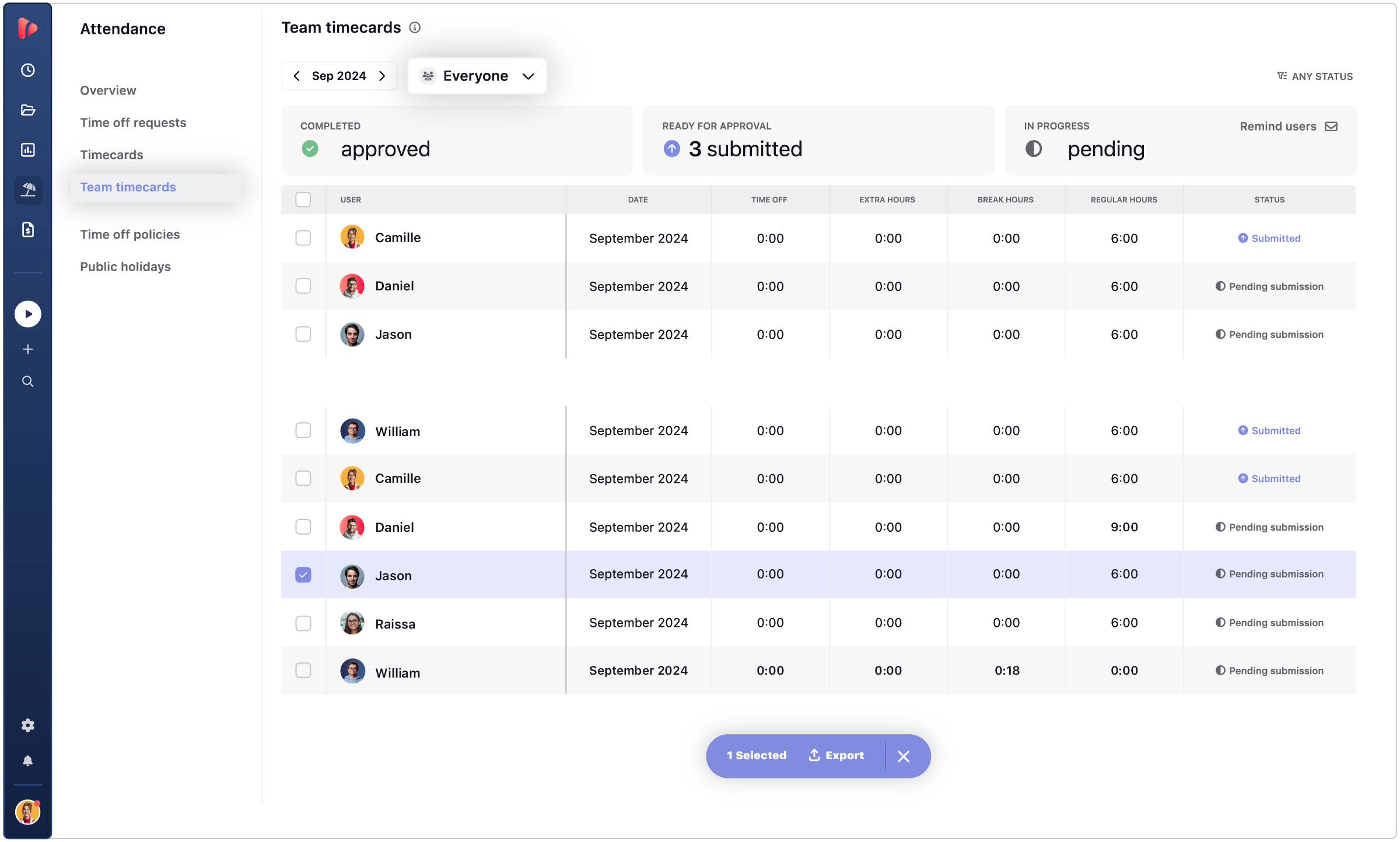
Task: Go to next month after Sep 2024
Action: [x=383, y=76]
